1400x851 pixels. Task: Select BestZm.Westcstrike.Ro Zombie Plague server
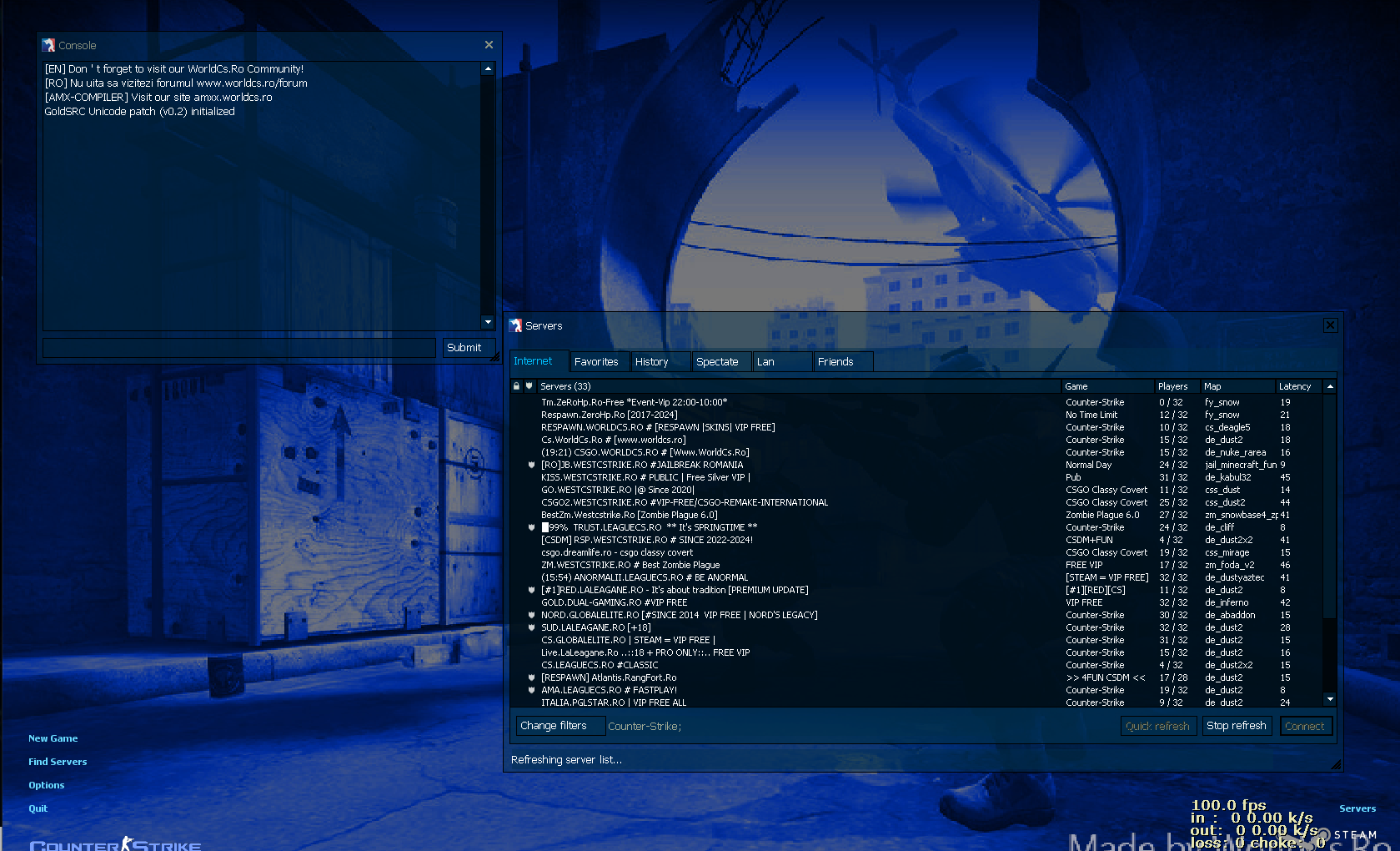[916, 515]
